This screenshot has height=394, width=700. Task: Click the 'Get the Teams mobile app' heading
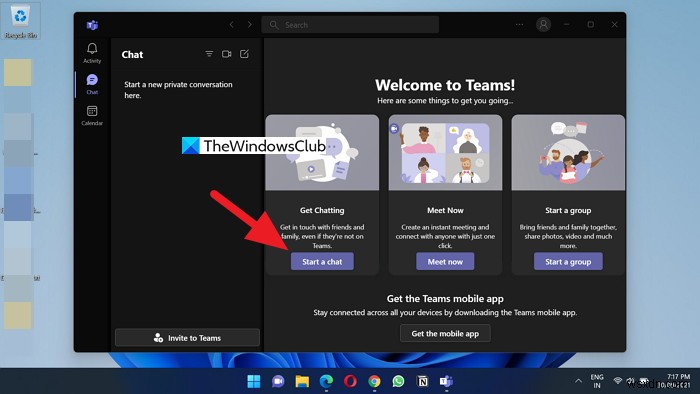(x=445, y=299)
